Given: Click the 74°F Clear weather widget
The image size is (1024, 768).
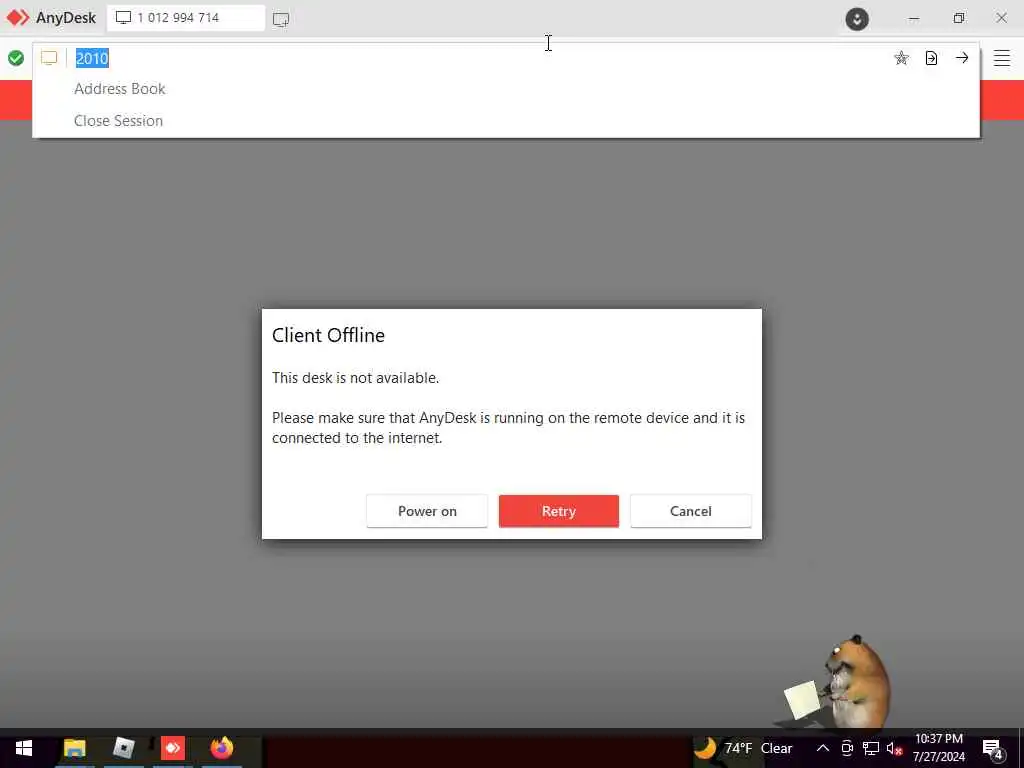Looking at the screenshot, I should click(743, 748).
